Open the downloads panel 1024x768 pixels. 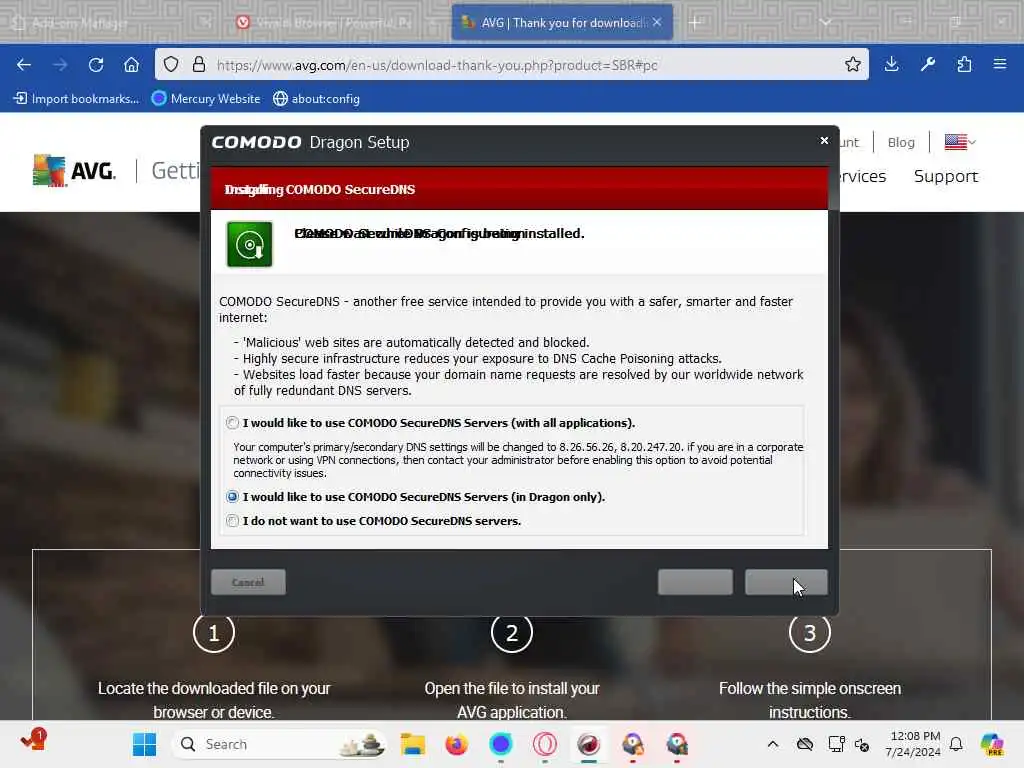pyautogui.click(x=891, y=65)
